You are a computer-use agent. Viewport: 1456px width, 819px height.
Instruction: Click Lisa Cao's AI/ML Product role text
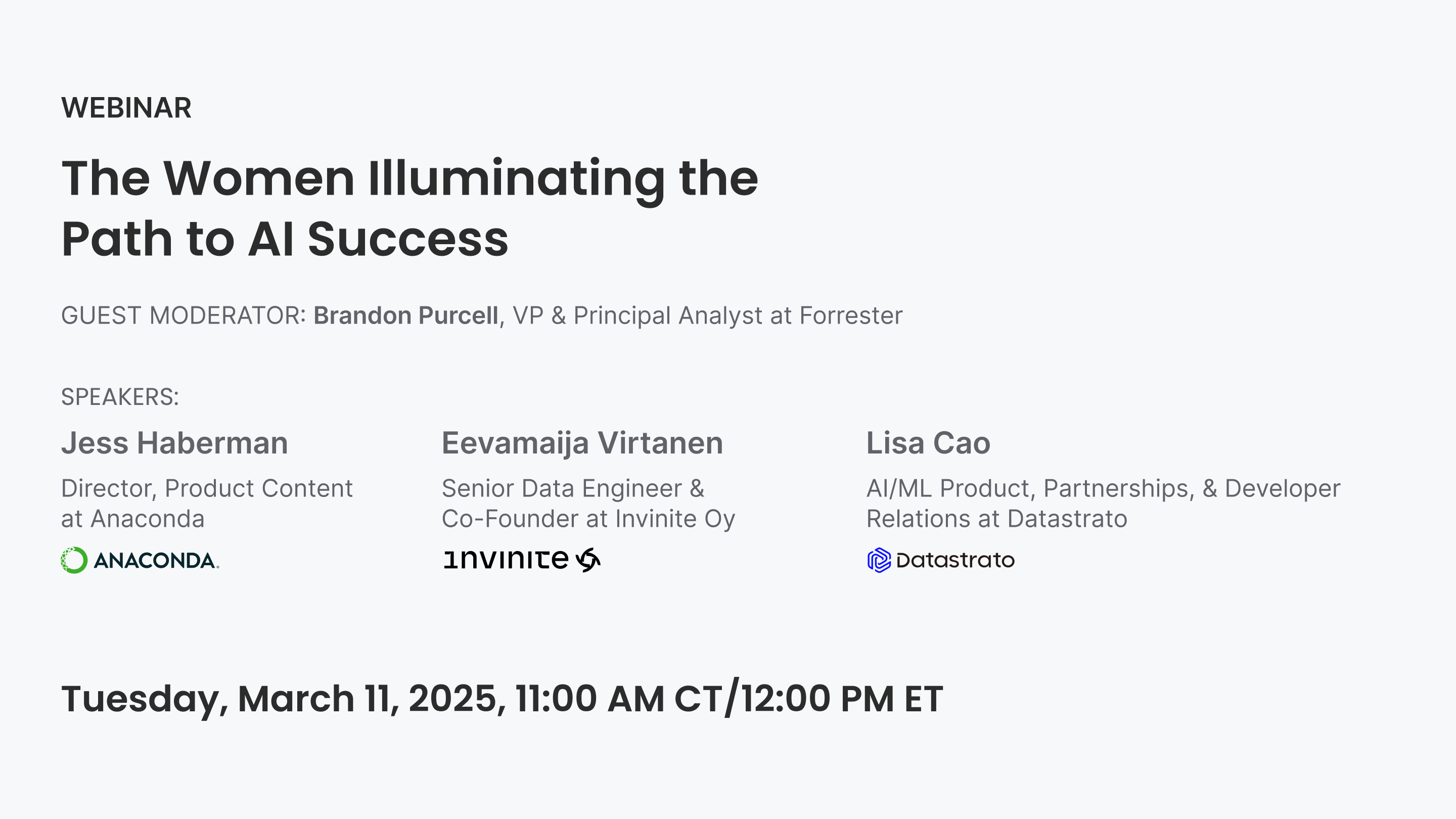point(1103,503)
